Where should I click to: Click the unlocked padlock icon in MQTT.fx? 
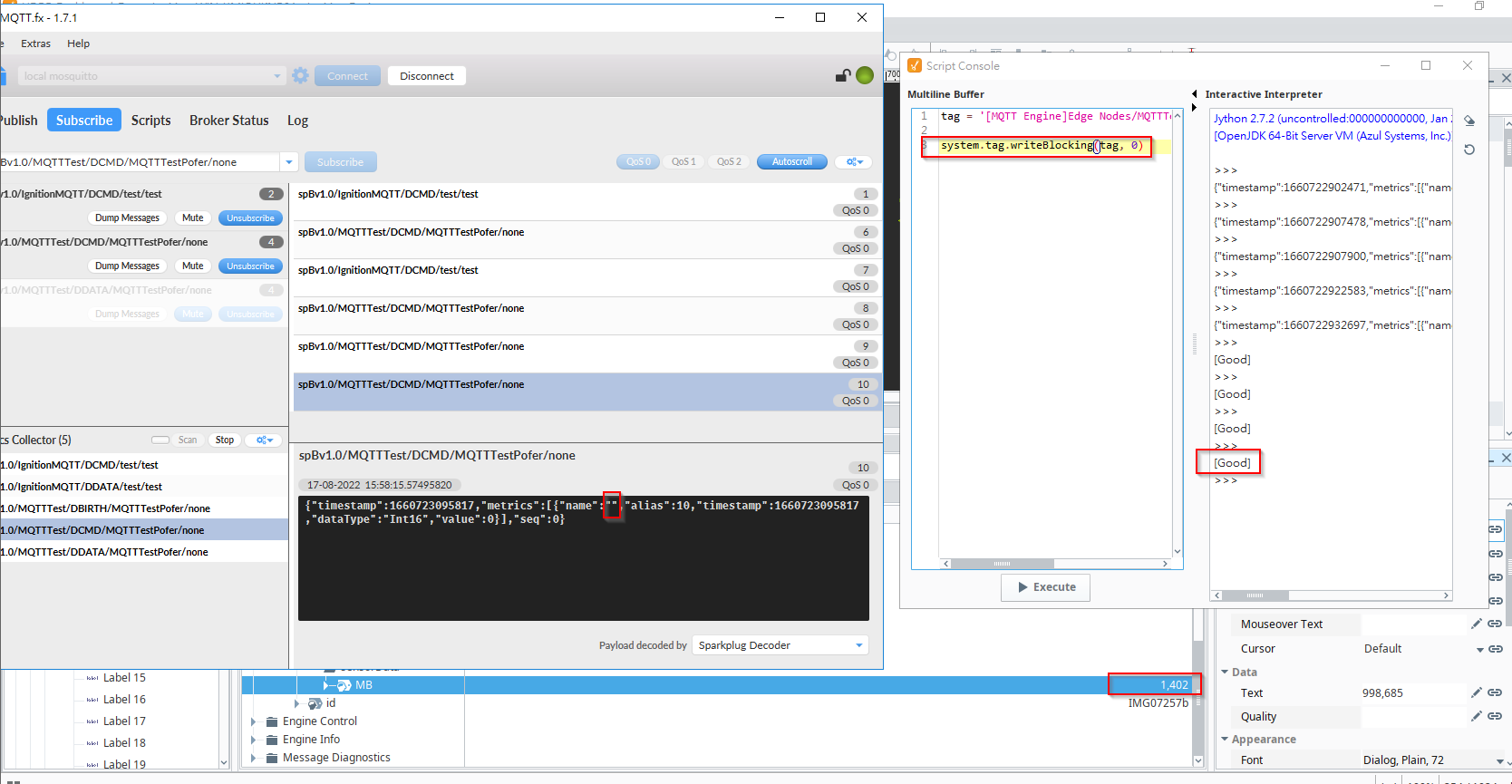pos(843,75)
